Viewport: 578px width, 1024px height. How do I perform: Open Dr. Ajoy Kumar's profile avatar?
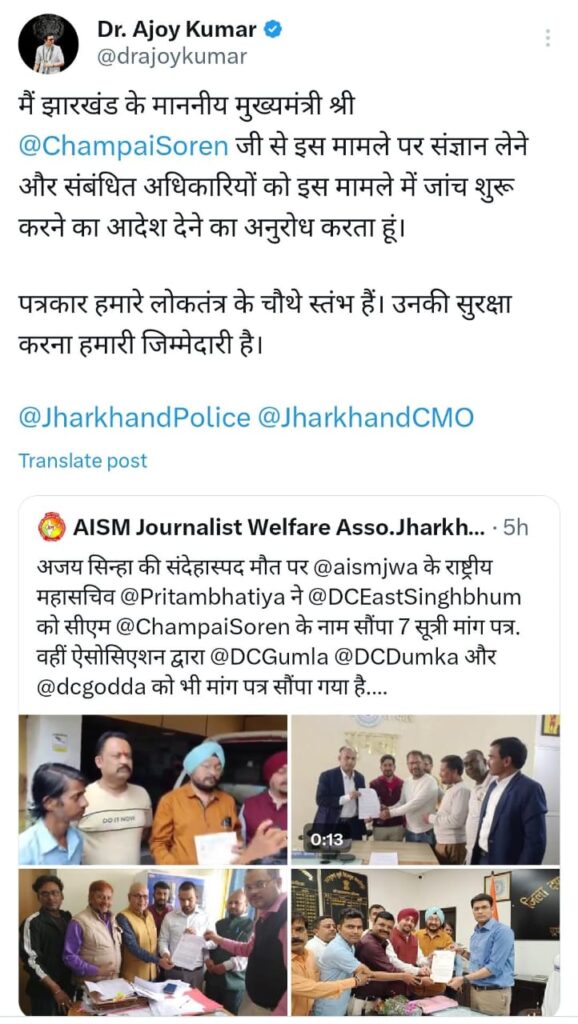click(x=48, y=44)
